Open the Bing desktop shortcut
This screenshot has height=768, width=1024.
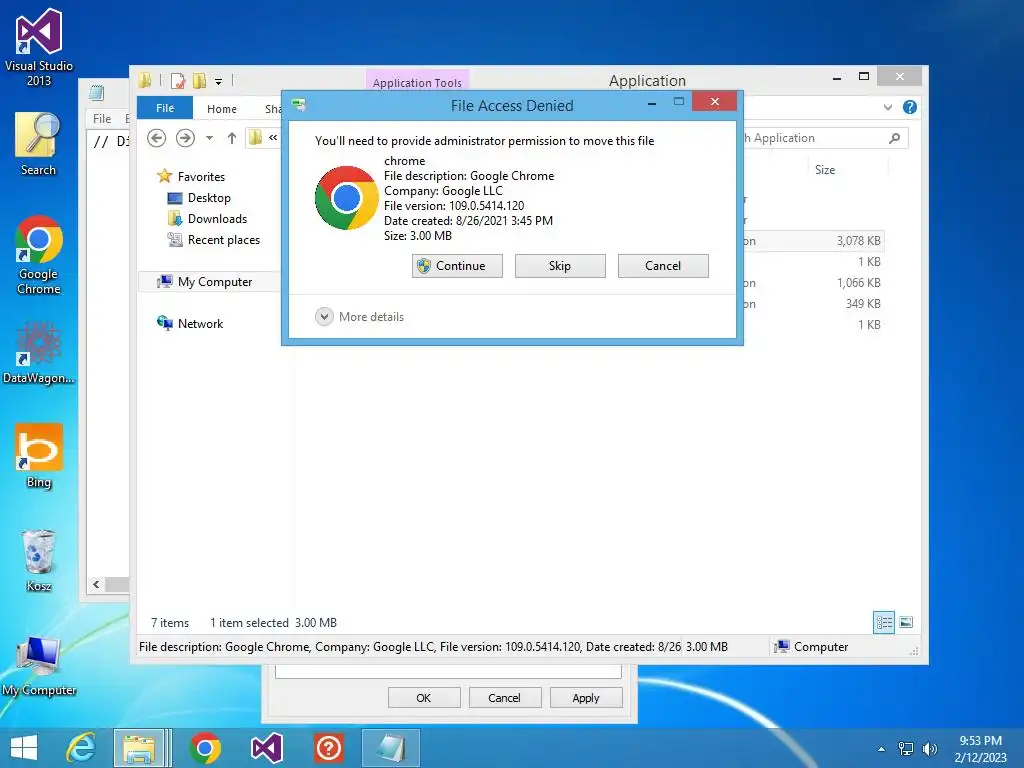[39, 455]
